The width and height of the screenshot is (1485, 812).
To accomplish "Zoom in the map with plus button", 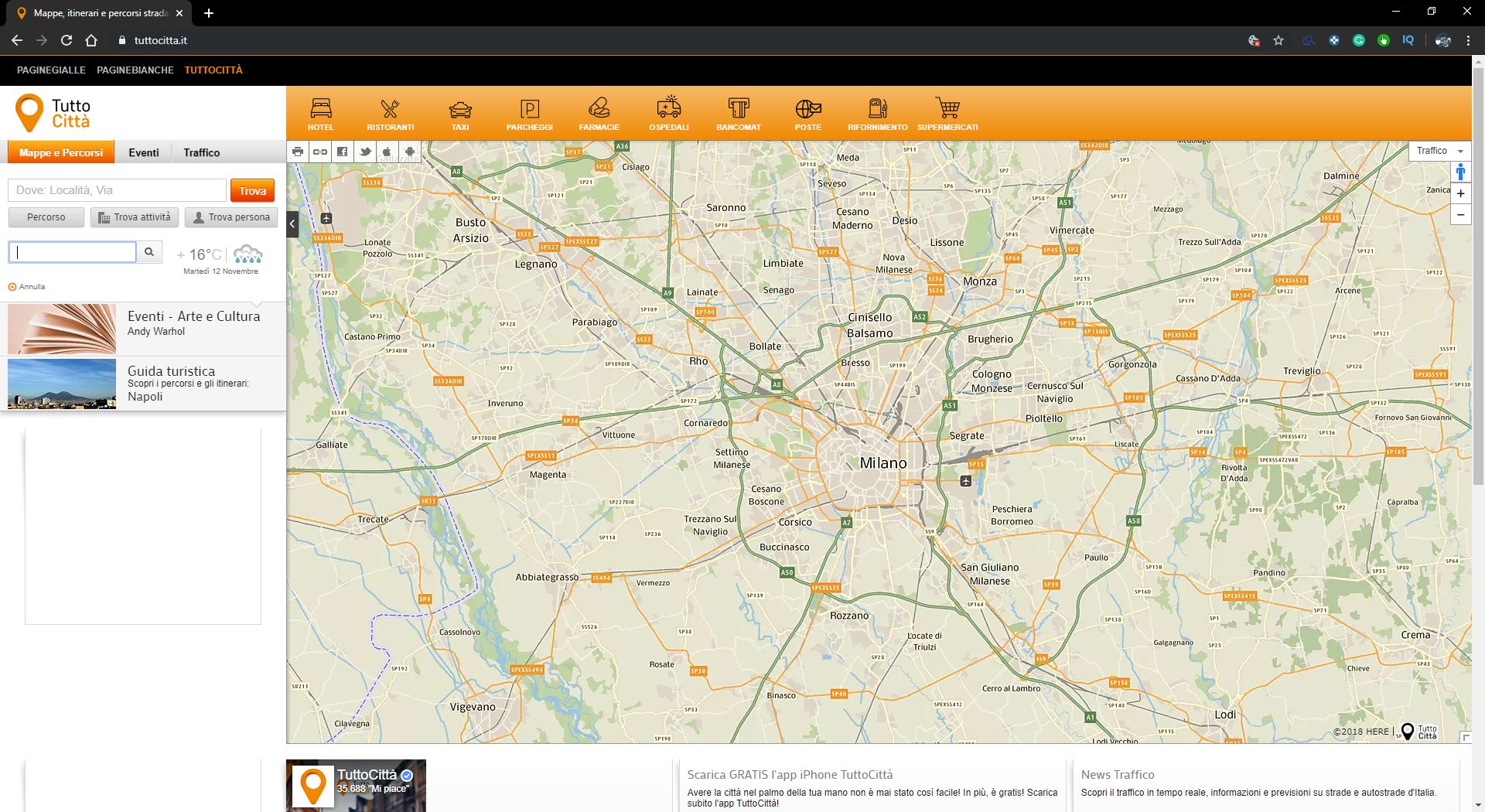I will coord(1460,194).
